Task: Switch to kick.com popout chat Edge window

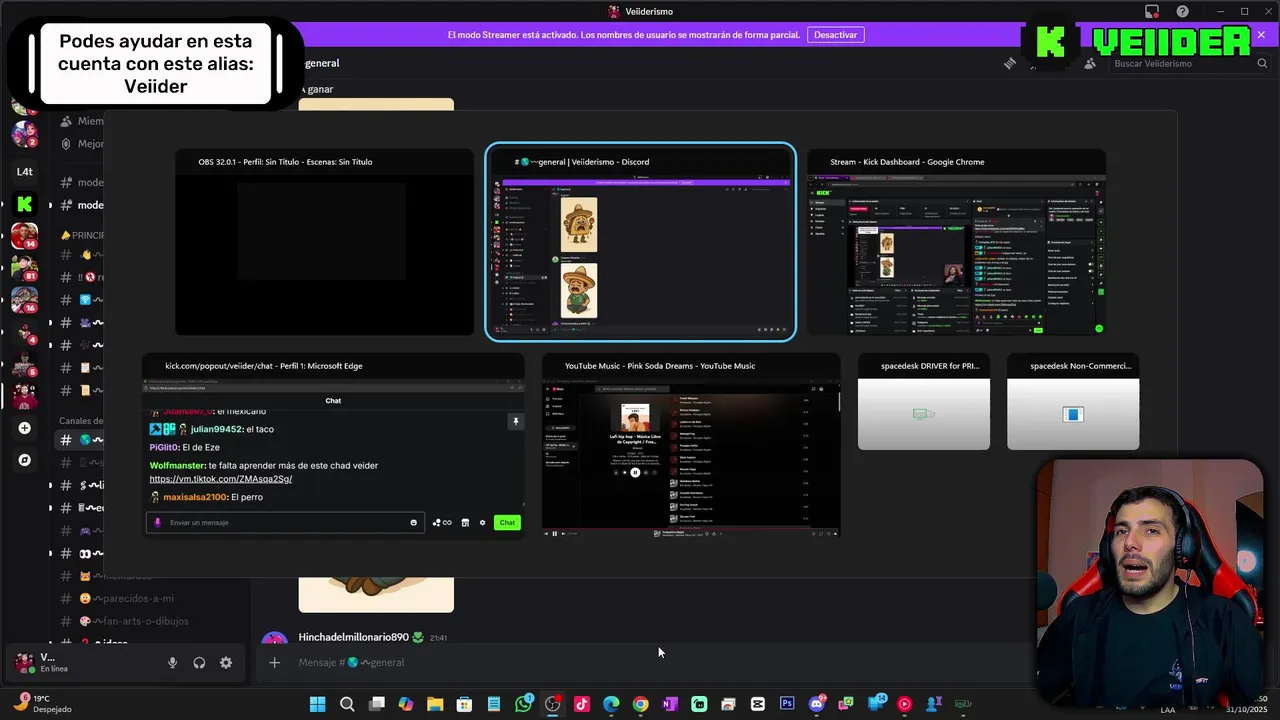Action: 333,446
